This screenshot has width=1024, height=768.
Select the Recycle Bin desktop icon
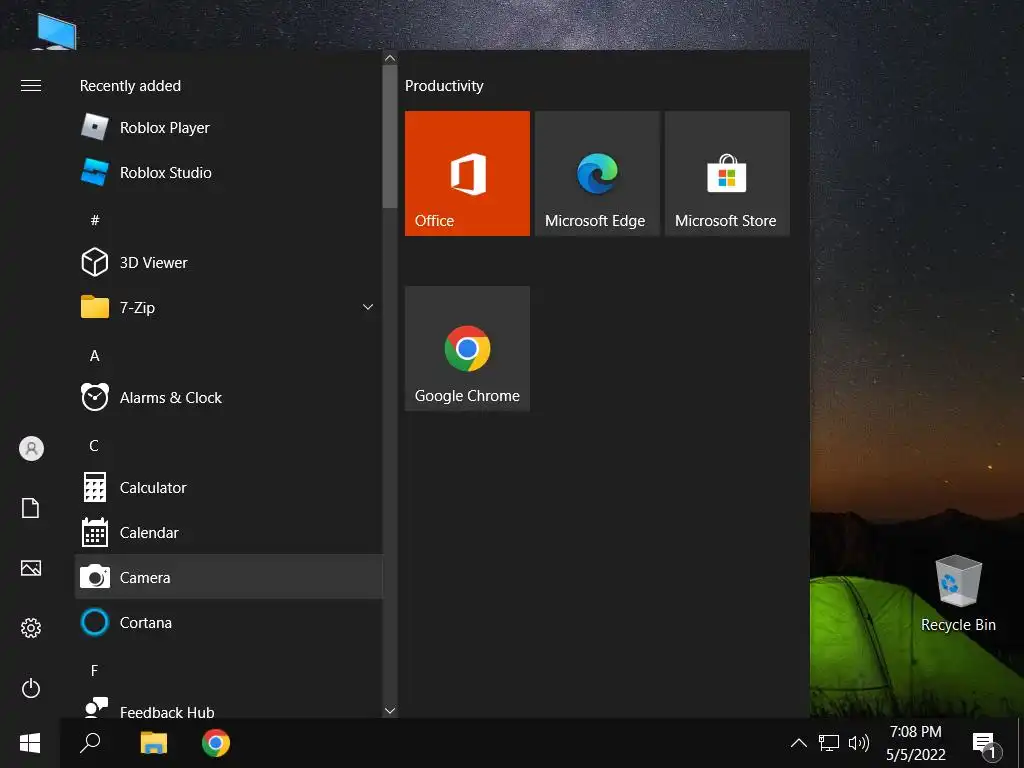[x=958, y=594]
